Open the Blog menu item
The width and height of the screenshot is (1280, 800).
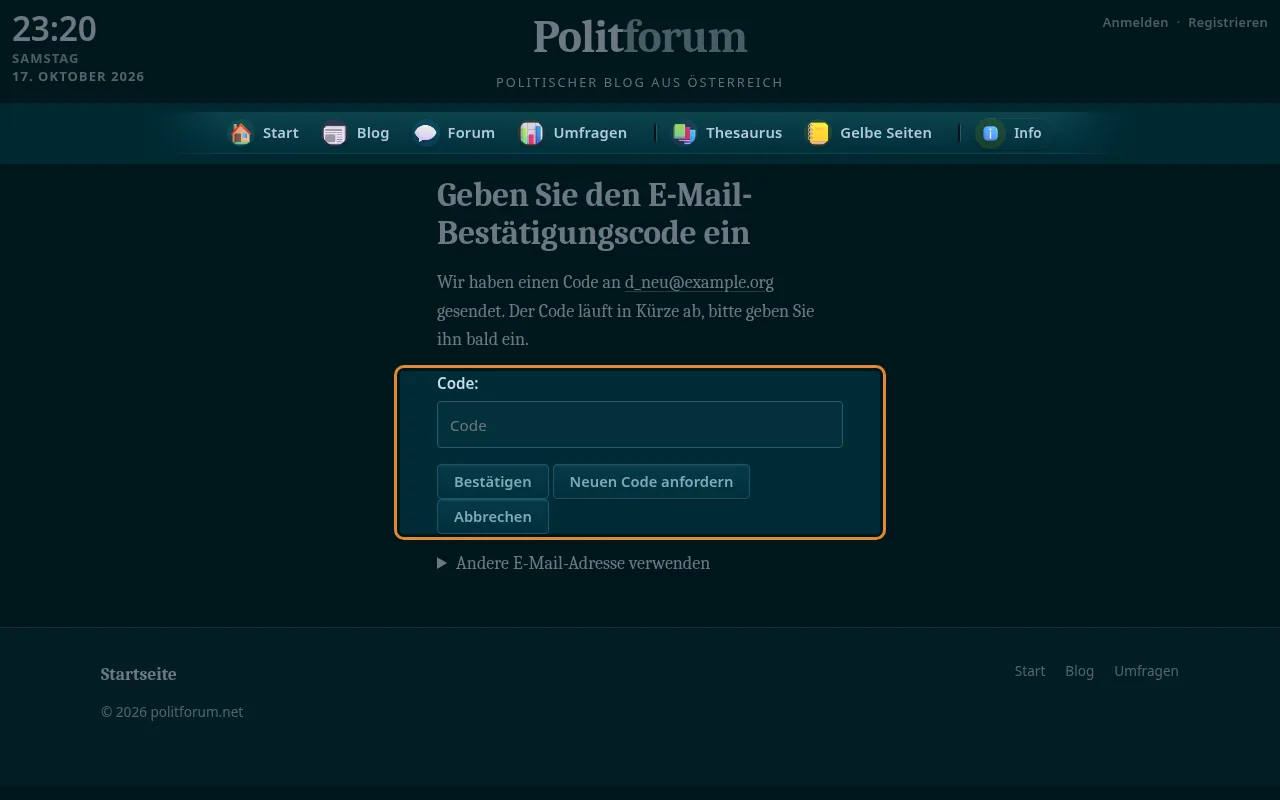(357, 133)
